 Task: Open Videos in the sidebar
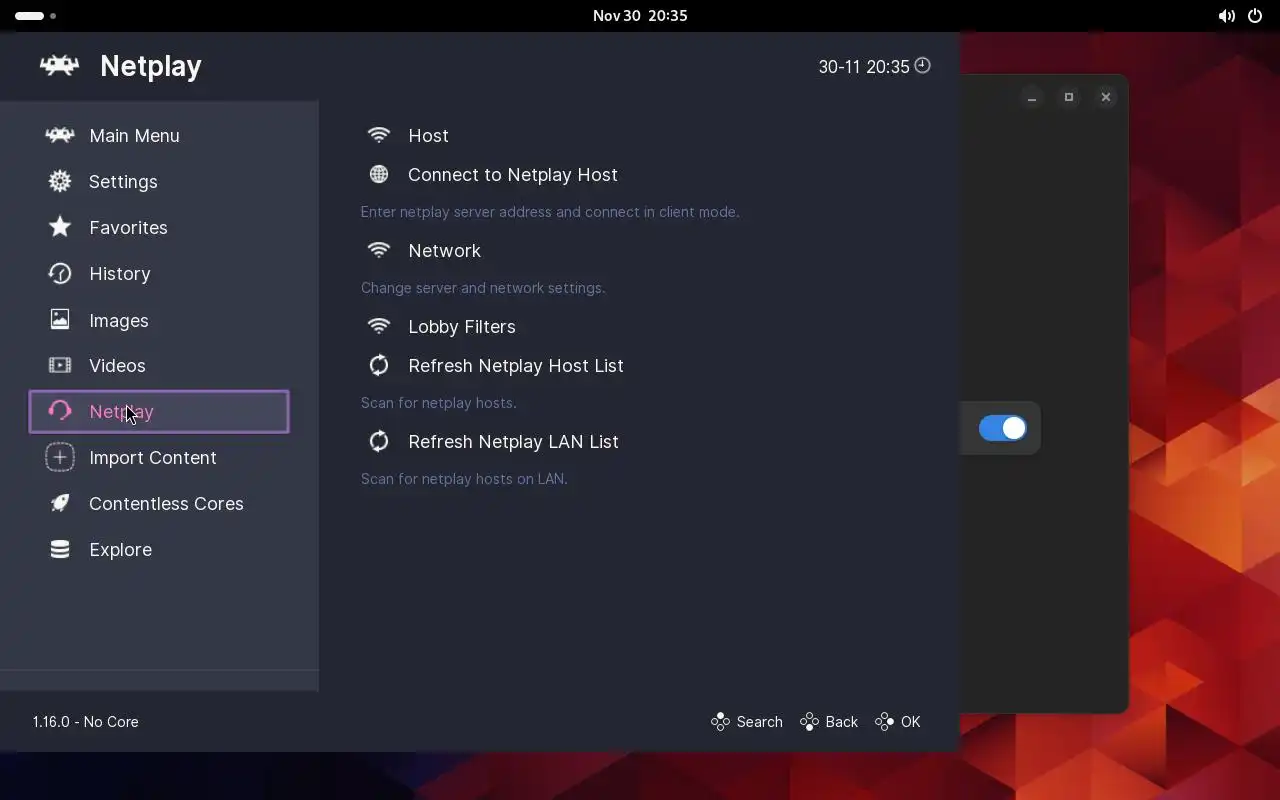pos(159,365)
